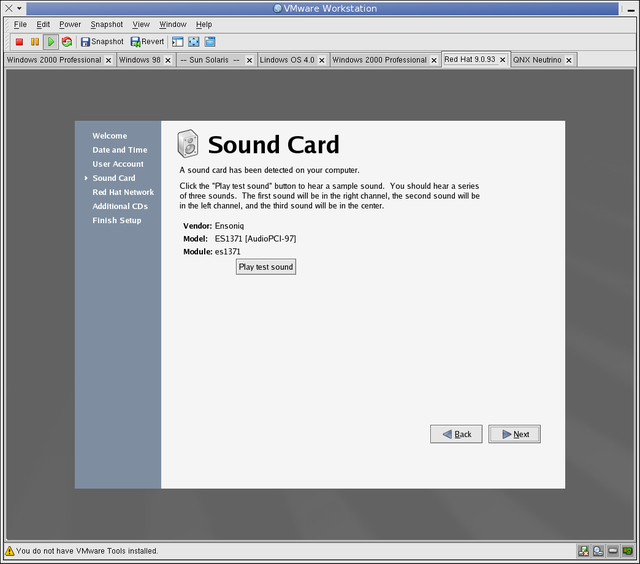This screenshot has height=564, width=640.
Task: Click the Back button
Action: tap(456, 434)
